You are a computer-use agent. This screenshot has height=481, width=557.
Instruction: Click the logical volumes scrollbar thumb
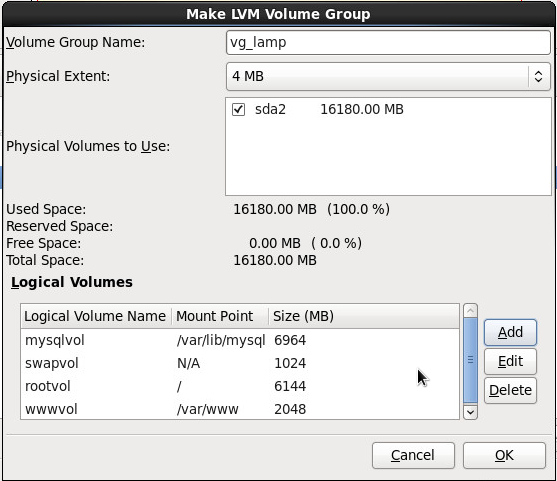tap(470, 361)
